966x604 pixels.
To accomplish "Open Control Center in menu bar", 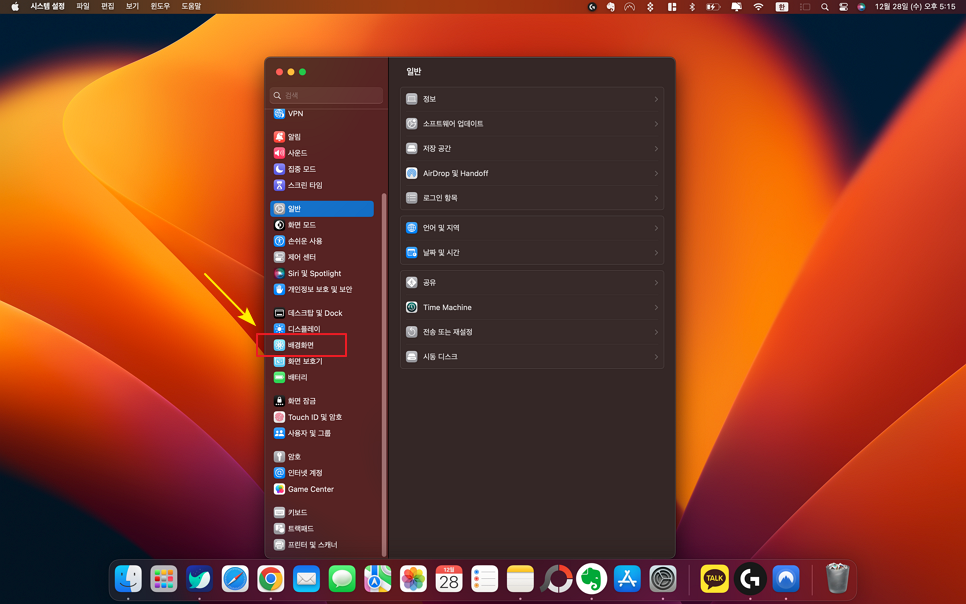I will [x=843, y=7].
